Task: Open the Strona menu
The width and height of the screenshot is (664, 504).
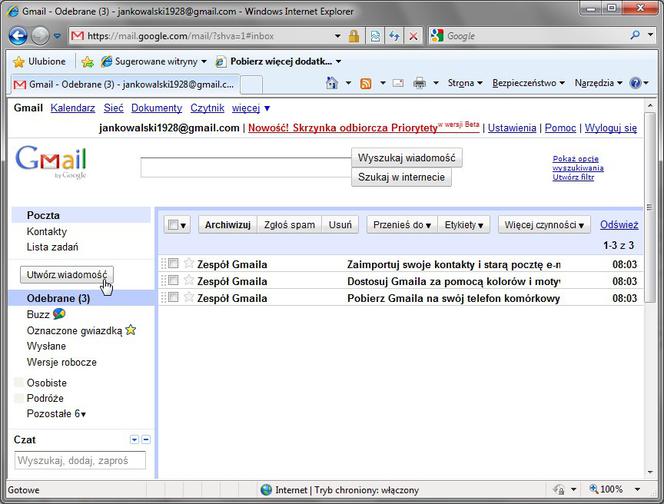Action: tap(465, 83)
